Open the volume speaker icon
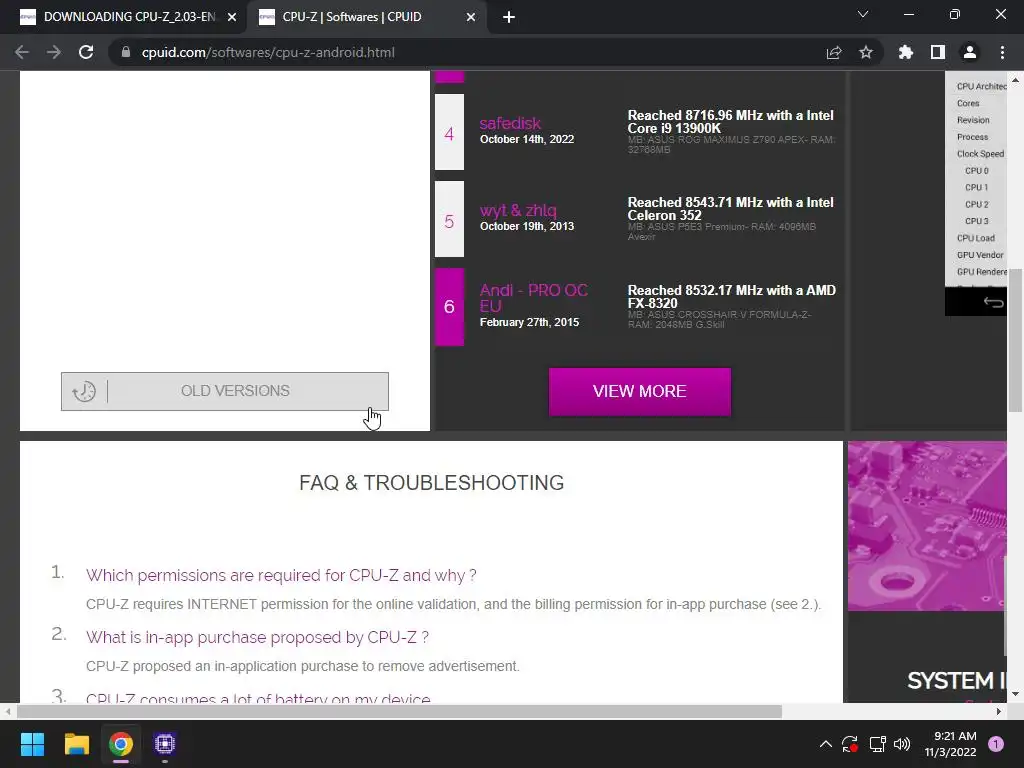 (902, 744)
